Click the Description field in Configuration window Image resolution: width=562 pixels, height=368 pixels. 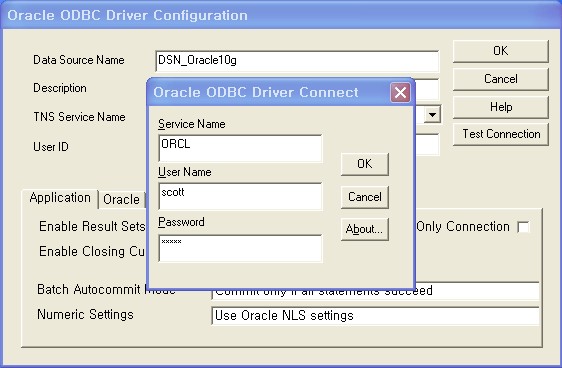point(427,89)
